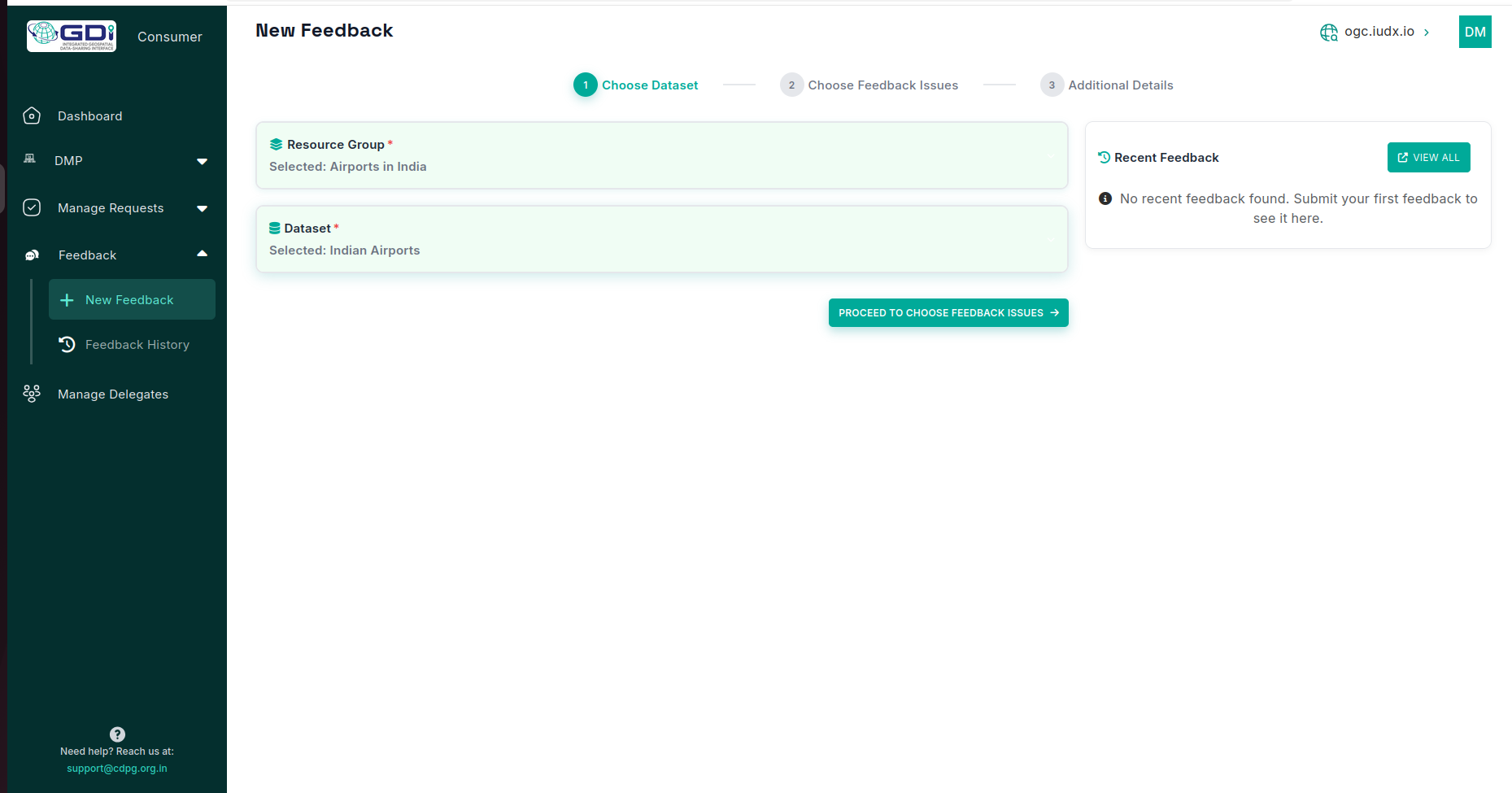Expand the Manage Requests submenu arrow

tap(202, 208)
